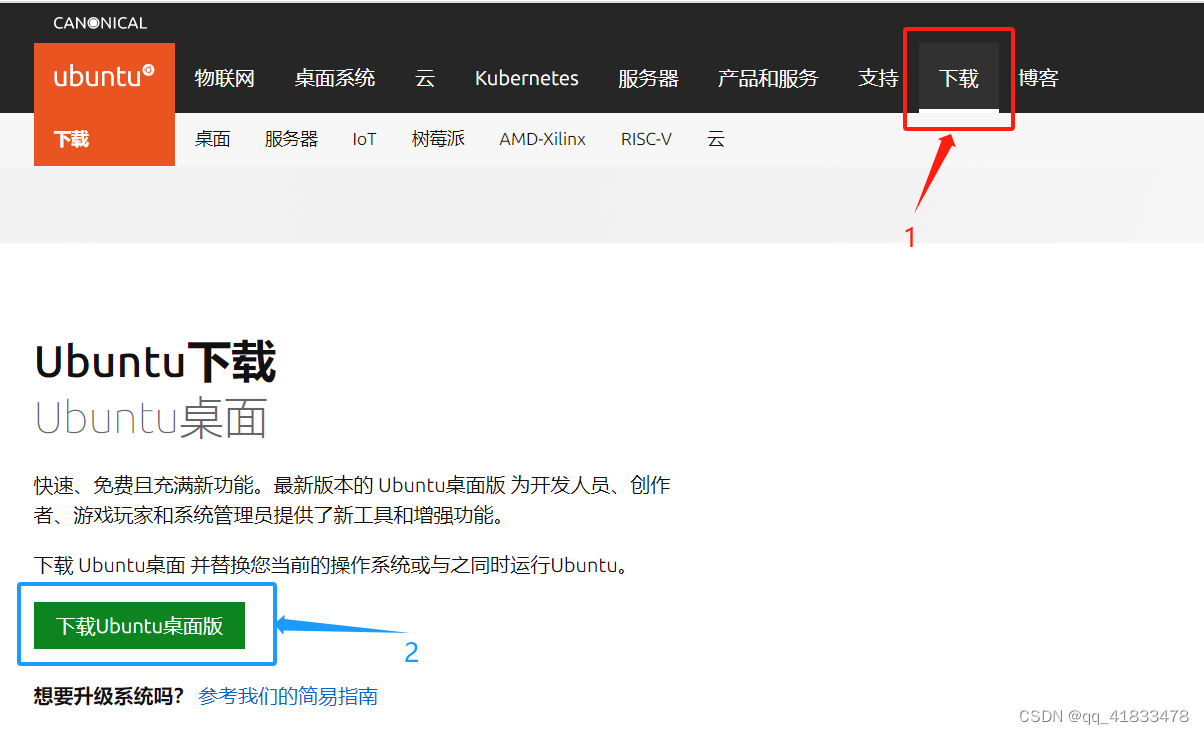The width and height of the screenshot is (1204, 734).
Task: Click the paragraph starting with 快速、免费且充满新功能
Action: (x=352, y=501)
